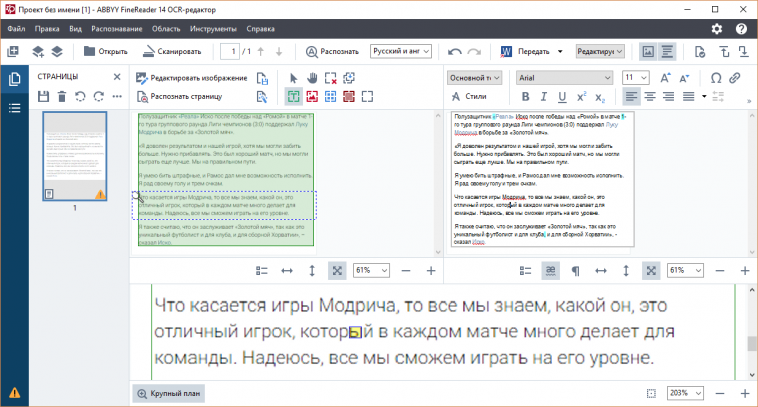This screenshot has width=758, height=407.
Task: Select the draw table area tool
Action: point(331,97)
